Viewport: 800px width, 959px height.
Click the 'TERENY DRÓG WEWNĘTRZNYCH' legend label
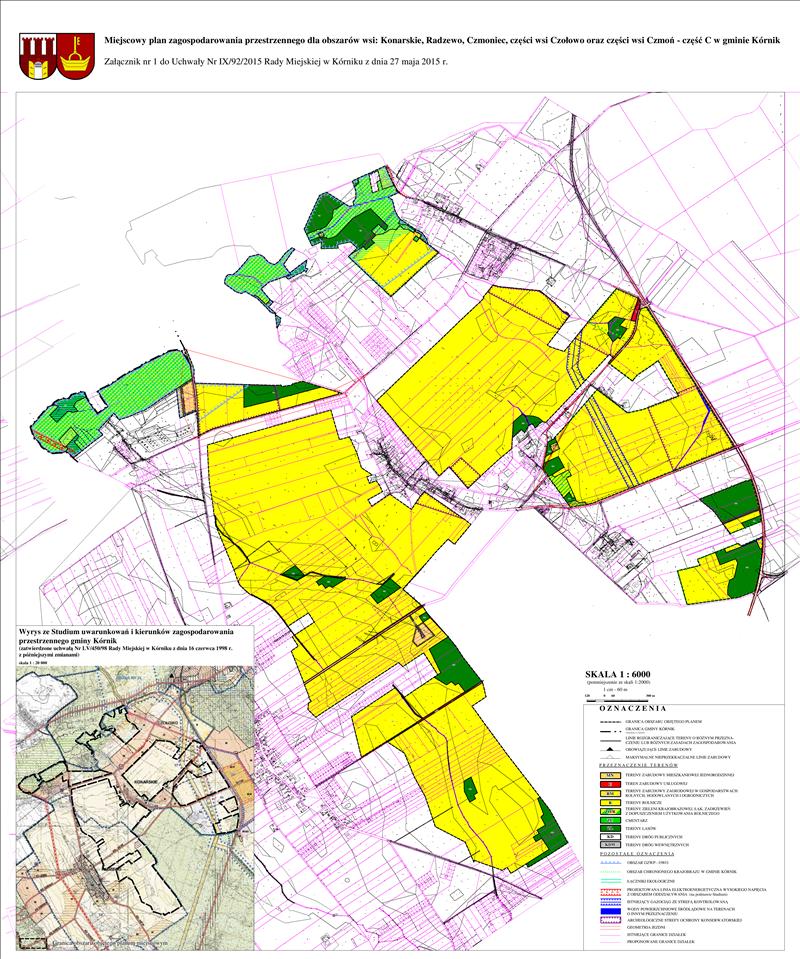[x=657, y=845]
